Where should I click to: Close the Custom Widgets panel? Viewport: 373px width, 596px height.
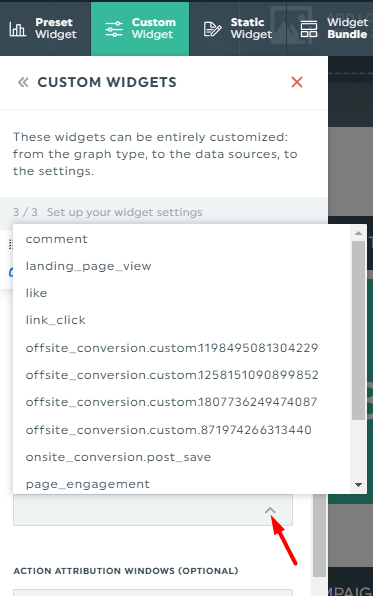click(x=297, y=82)
